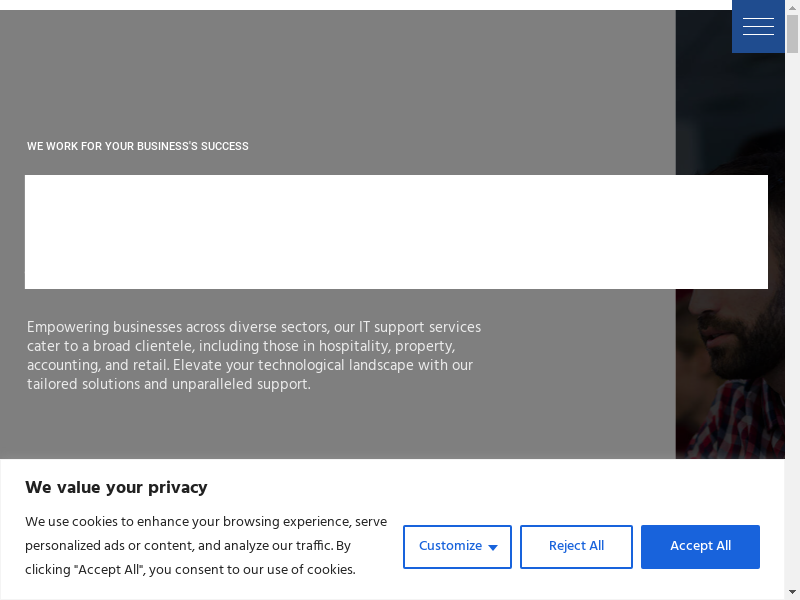Click the blank white banner box
Screen dimensions: 800x600
pos(396,232)
